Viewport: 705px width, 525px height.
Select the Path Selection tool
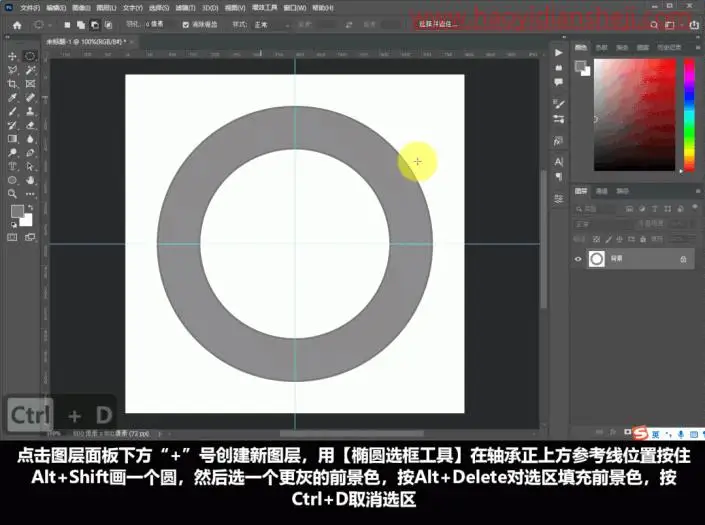[x=30, y=166]
